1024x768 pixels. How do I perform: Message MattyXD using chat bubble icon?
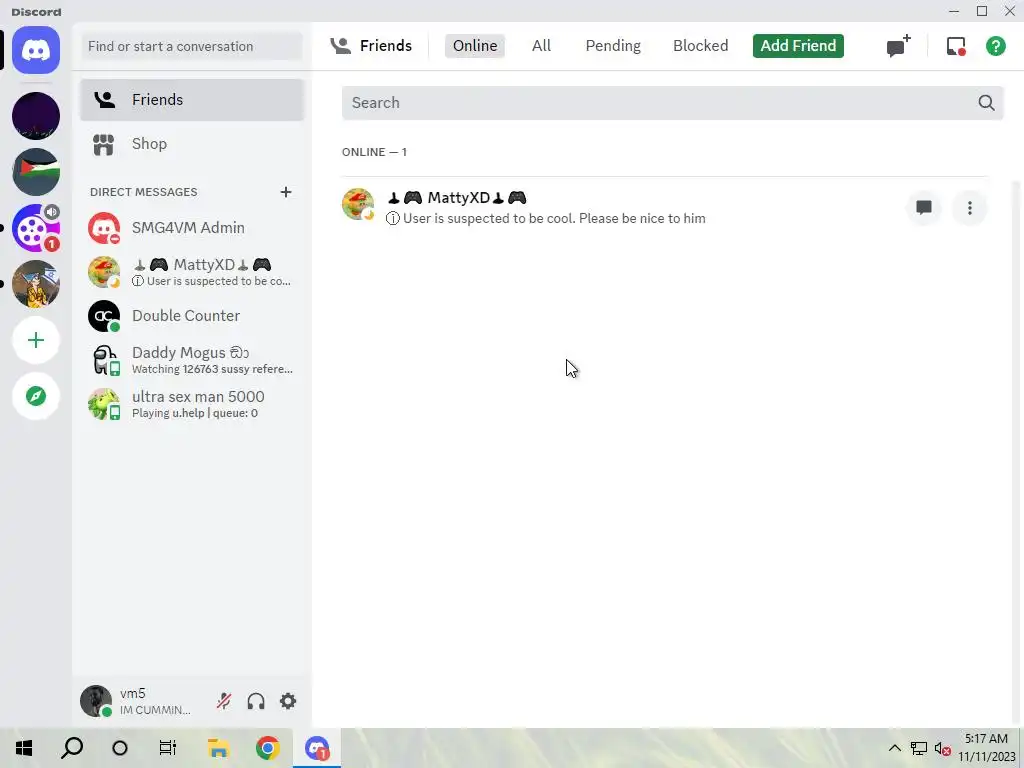click(923, 208)
